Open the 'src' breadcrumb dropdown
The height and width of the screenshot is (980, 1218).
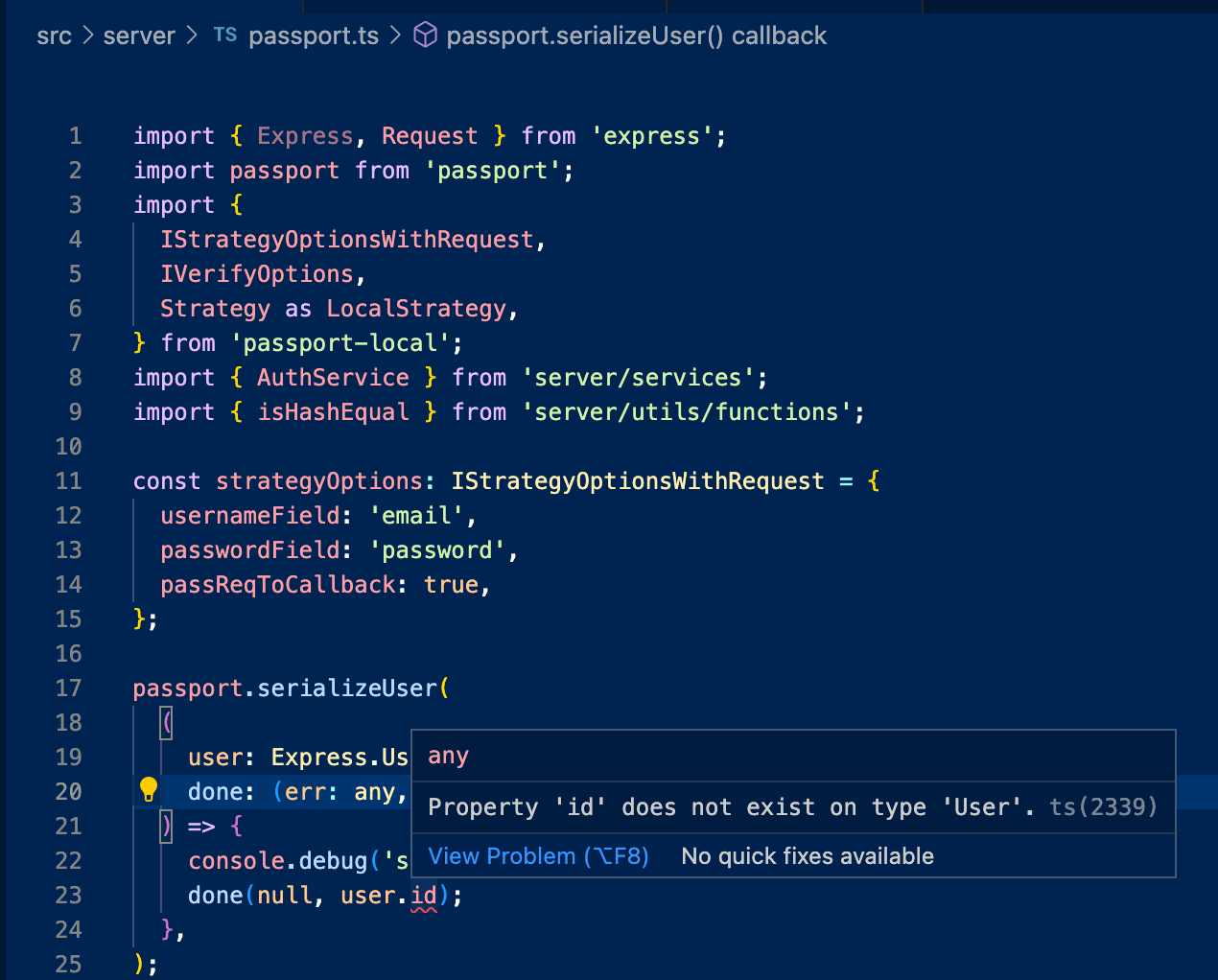(54, 35)
